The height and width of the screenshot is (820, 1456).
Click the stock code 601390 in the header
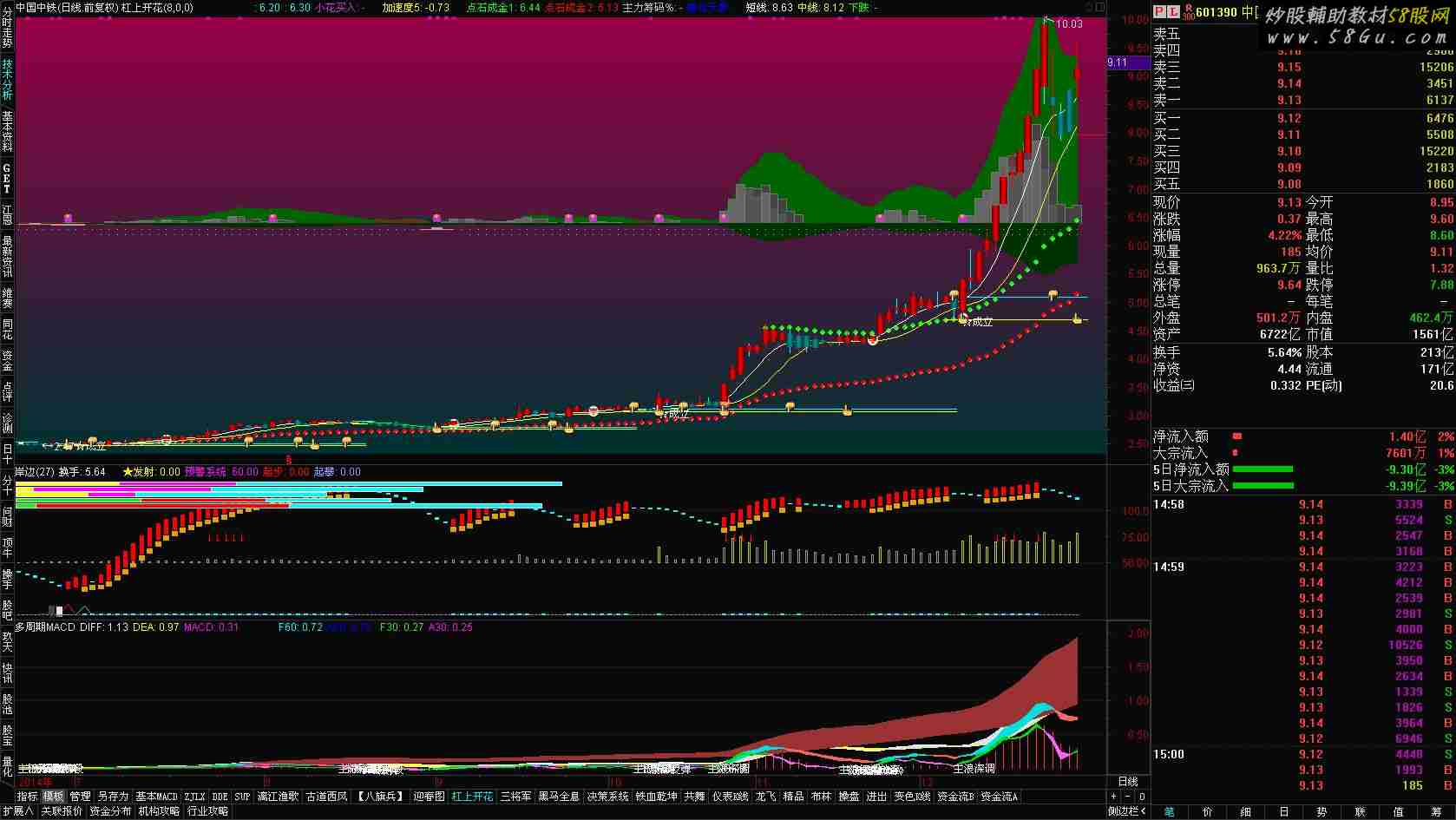tap(1218, 11)
